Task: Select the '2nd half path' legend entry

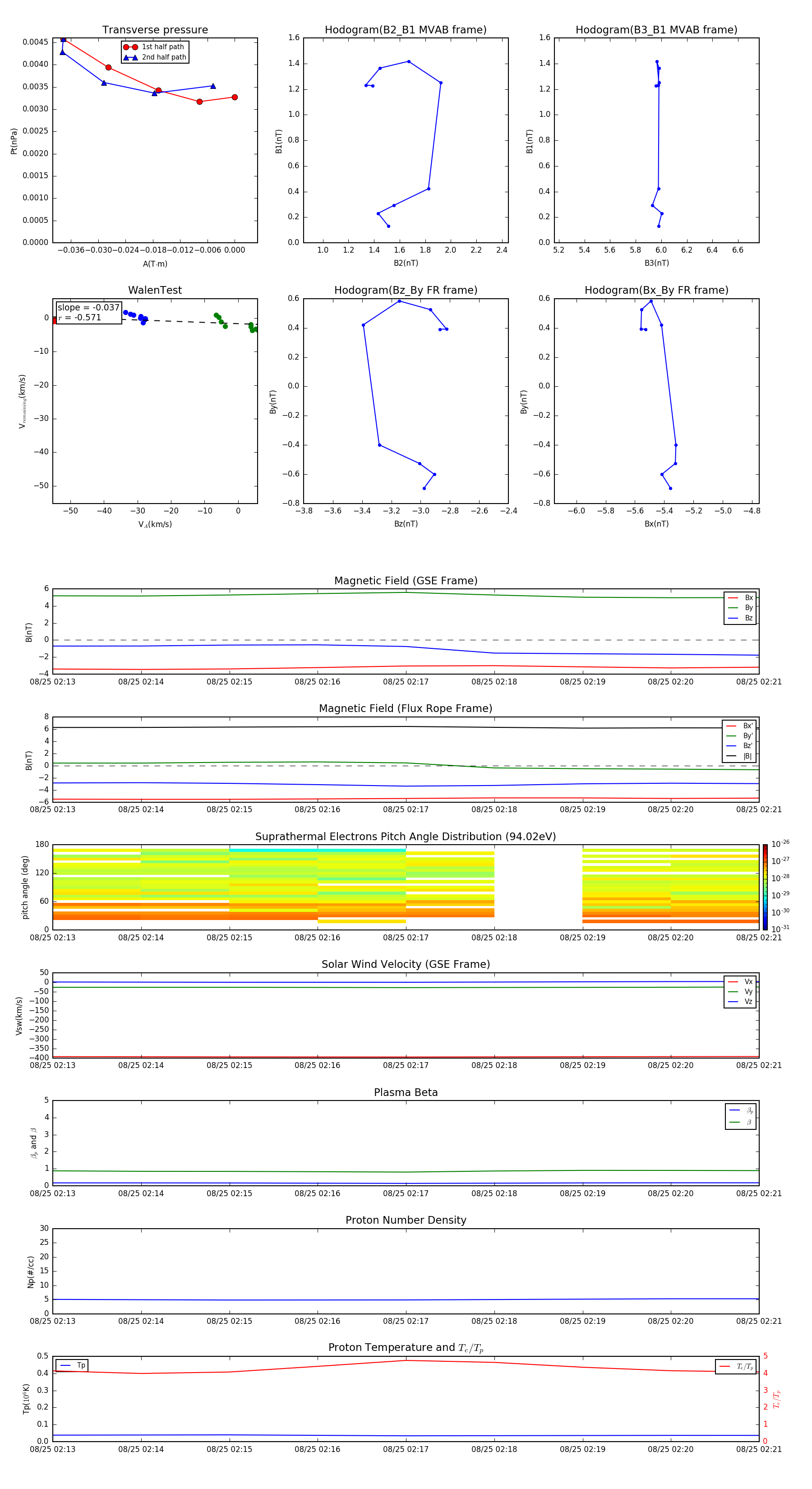Action: pos(155,57)
